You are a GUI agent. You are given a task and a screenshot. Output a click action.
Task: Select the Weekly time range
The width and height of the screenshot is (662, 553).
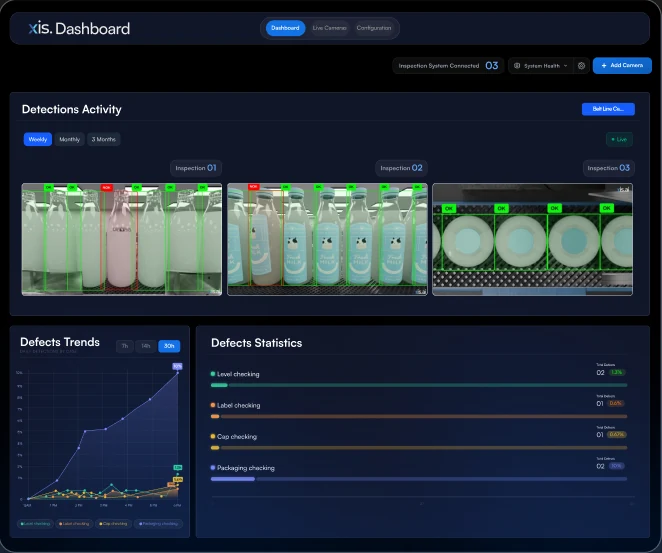coord(38,139)
